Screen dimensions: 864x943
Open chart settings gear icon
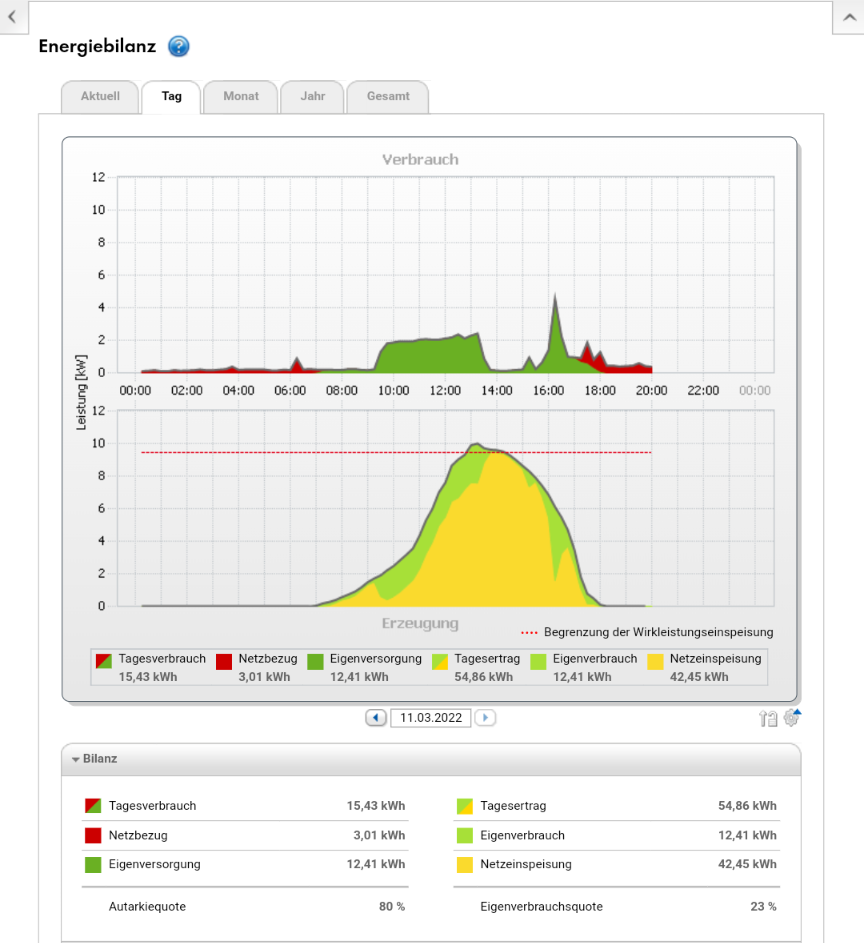click(x=792, y=717)
